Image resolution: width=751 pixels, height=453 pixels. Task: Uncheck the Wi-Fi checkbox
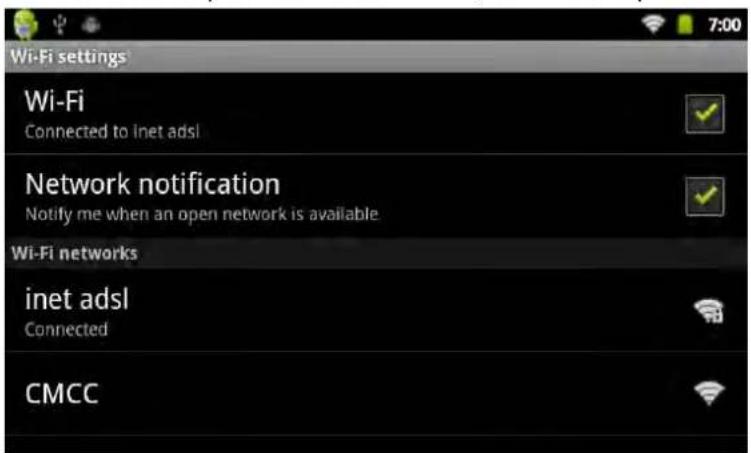pos(705,114)
